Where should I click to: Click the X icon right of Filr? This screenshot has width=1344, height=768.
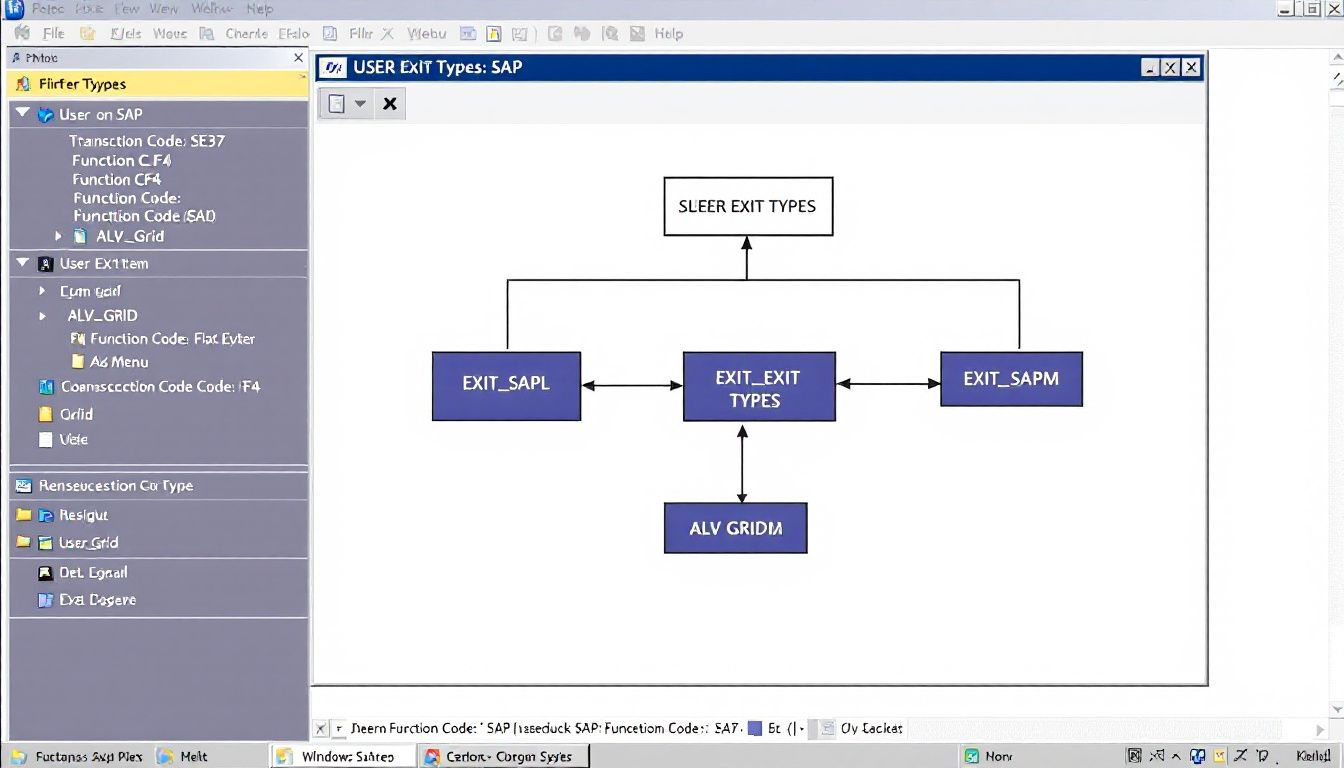tap(388, 33)
